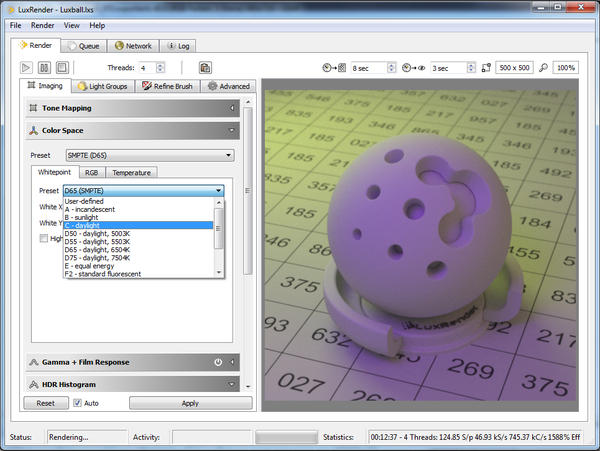This screenshot has width=600, height=451.
Task: Click the clock icon for display update interval
Action: click(327, 68)
